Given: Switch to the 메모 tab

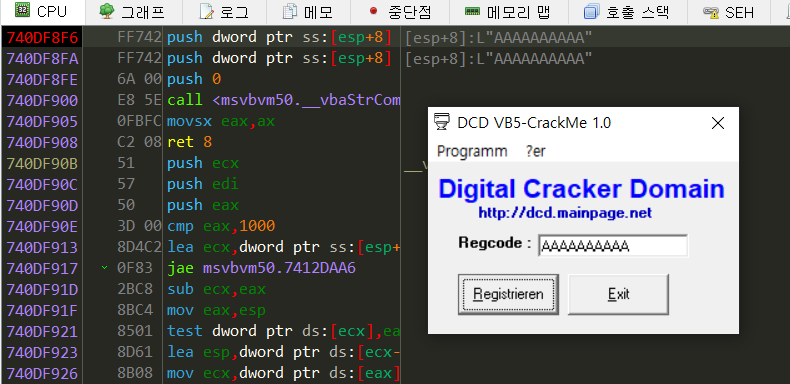Looking at the screenshot, I should tap(308, 12).
